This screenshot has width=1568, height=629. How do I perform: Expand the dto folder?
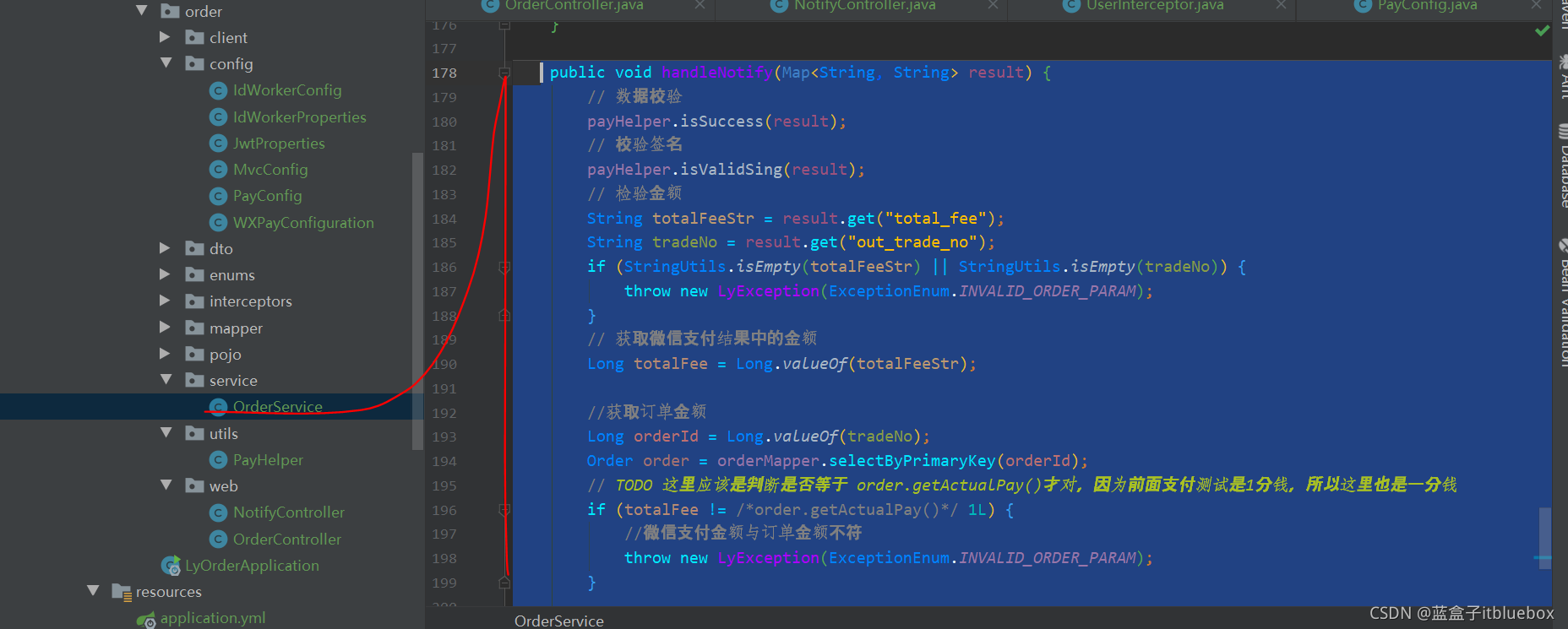(x=165, y=248)
